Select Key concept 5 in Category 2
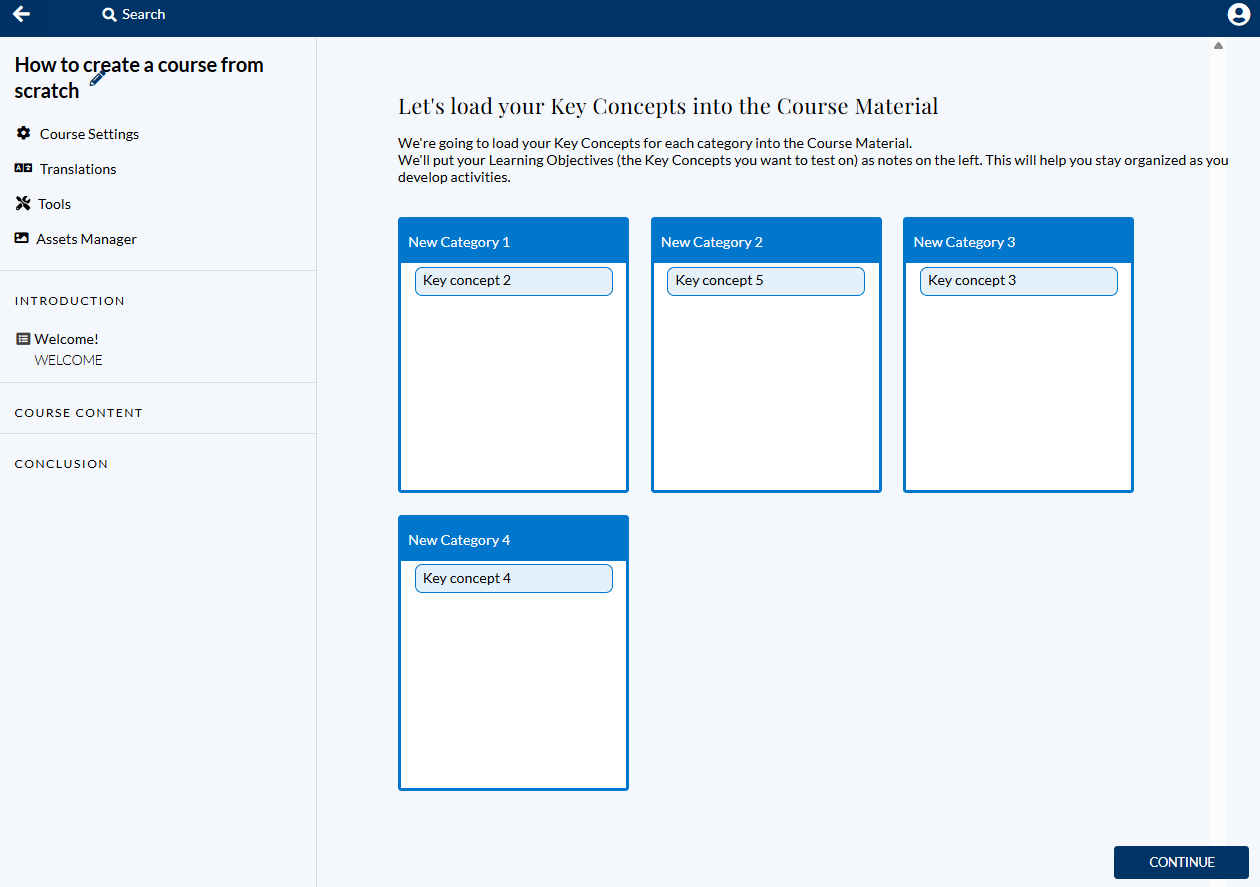The image size is (1260, 887). [x=765, y=281]
